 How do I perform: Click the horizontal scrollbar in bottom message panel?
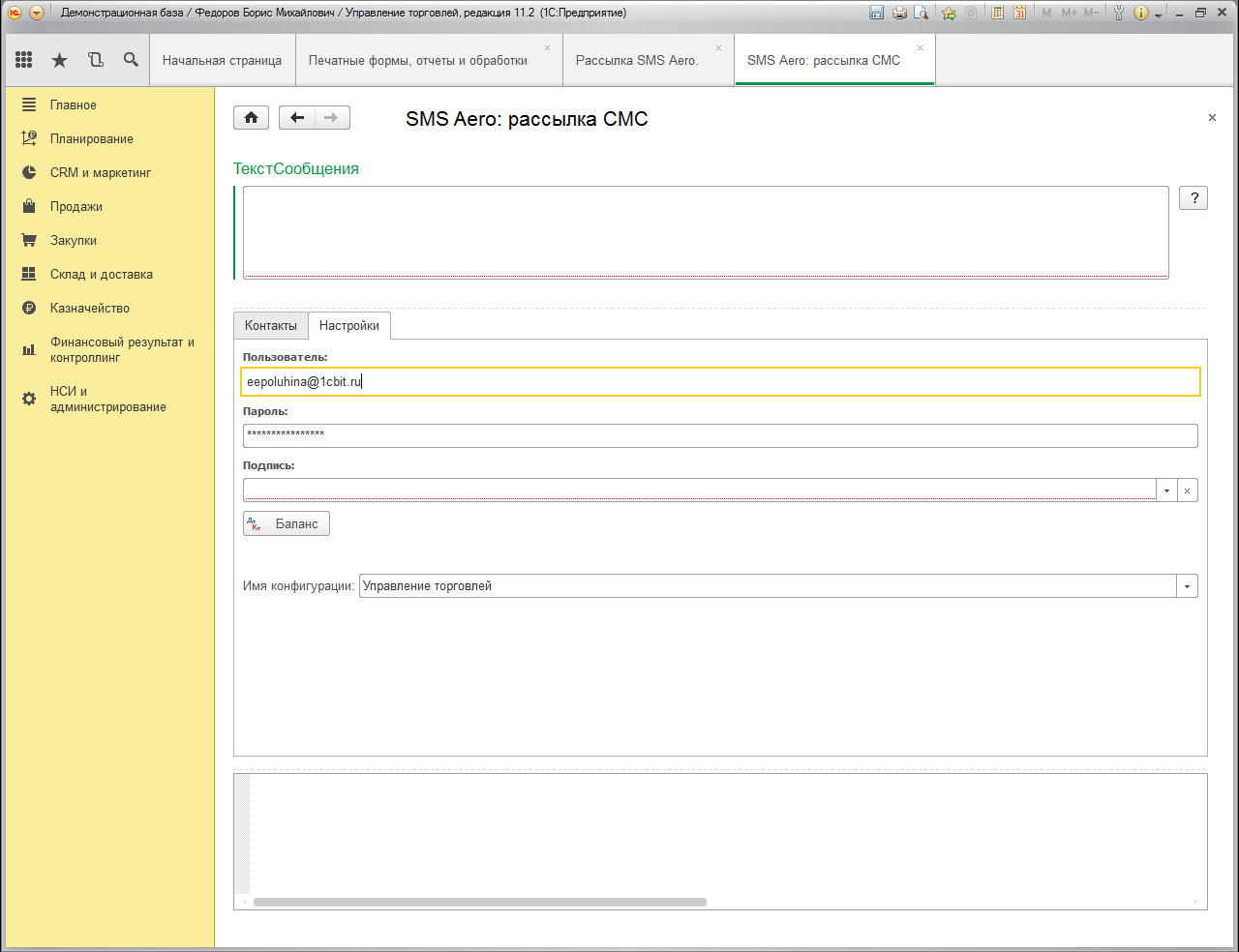480,902
